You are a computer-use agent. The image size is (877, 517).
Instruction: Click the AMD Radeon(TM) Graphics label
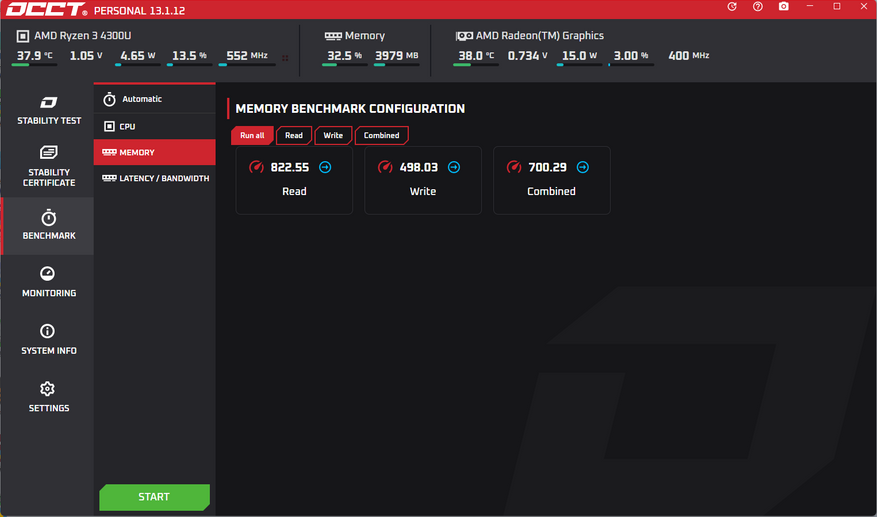(540, 36)
